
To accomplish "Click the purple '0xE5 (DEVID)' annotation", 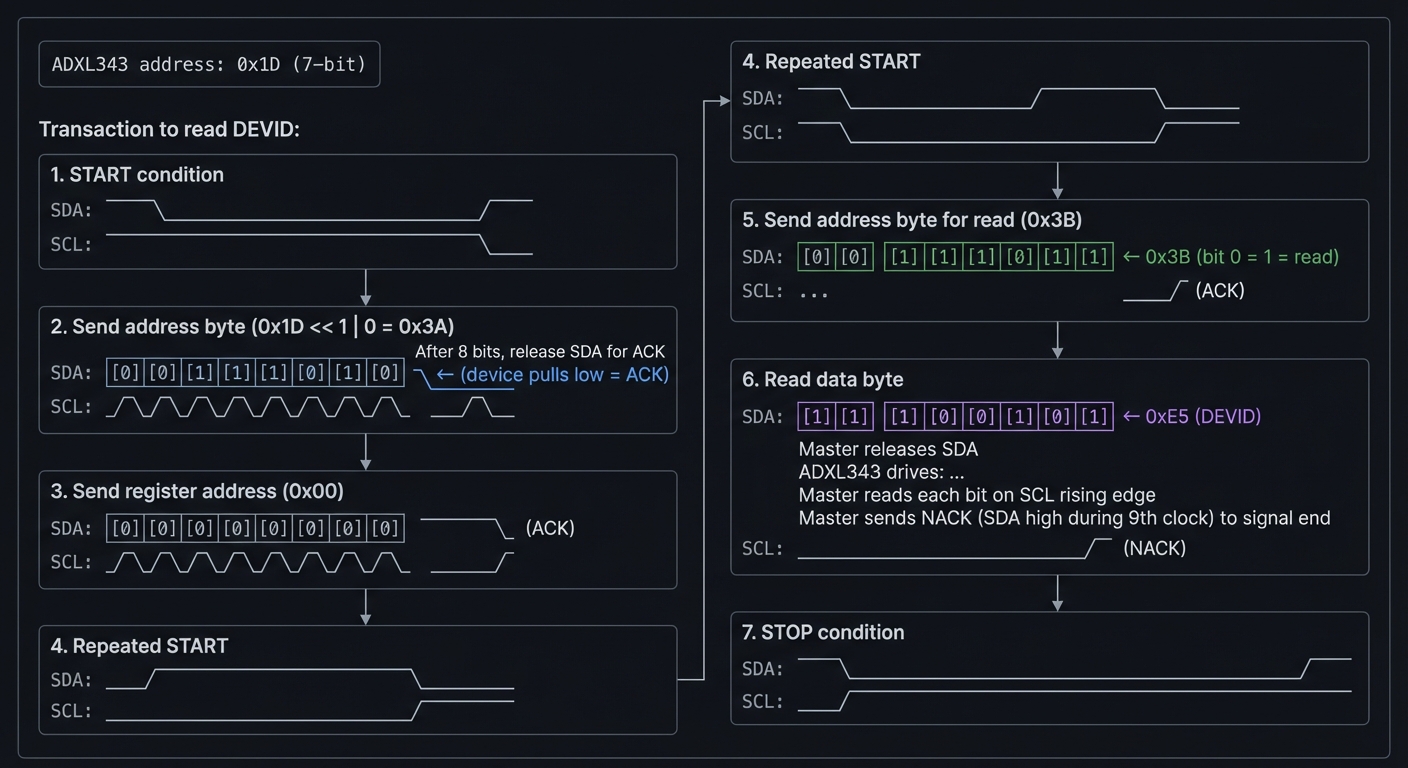I will pos(1192,416).
